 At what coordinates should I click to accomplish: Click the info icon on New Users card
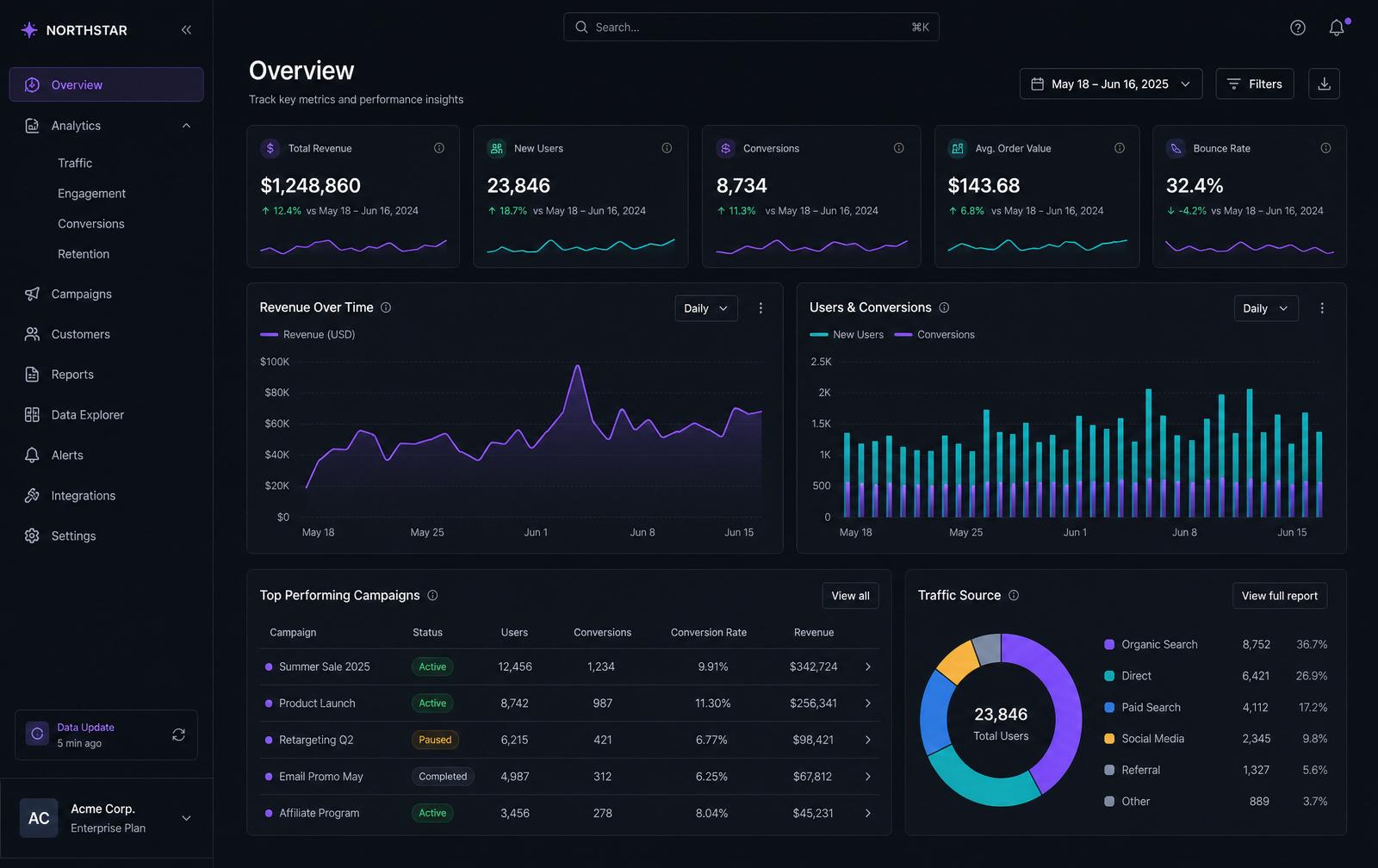pyautogui.click(x=667, y=148)
